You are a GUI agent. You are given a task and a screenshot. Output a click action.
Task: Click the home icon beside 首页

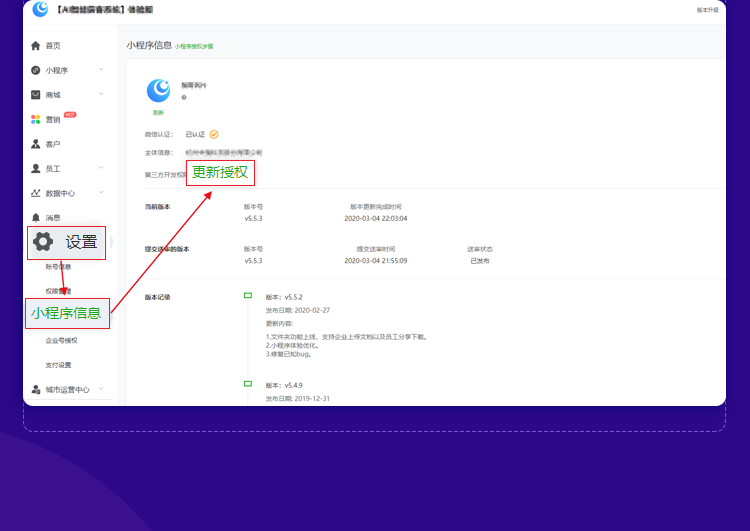(x=36, y=46)
